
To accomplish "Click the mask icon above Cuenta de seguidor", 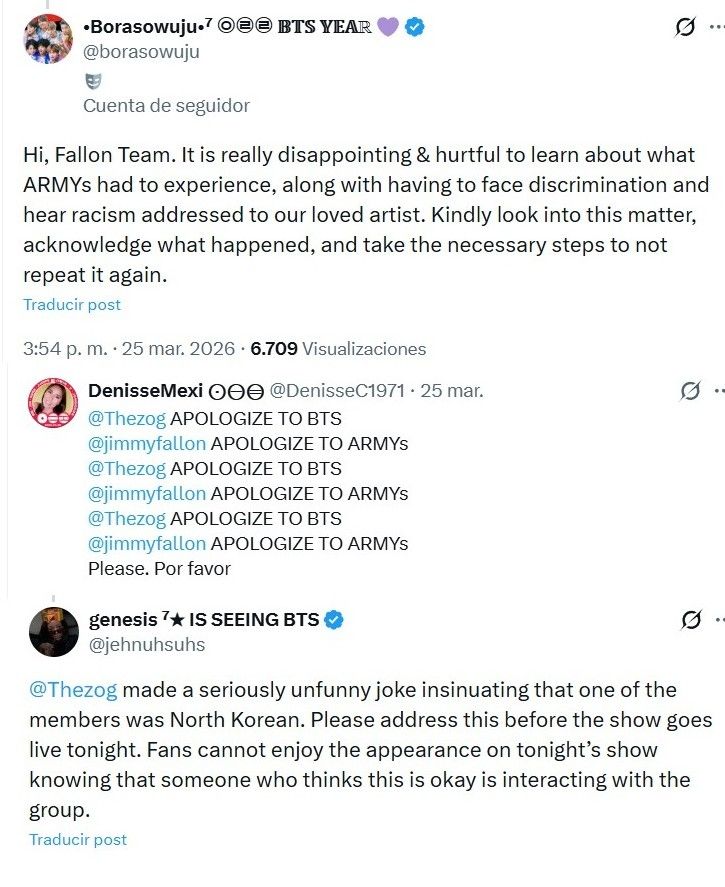I will pos(93,82).
